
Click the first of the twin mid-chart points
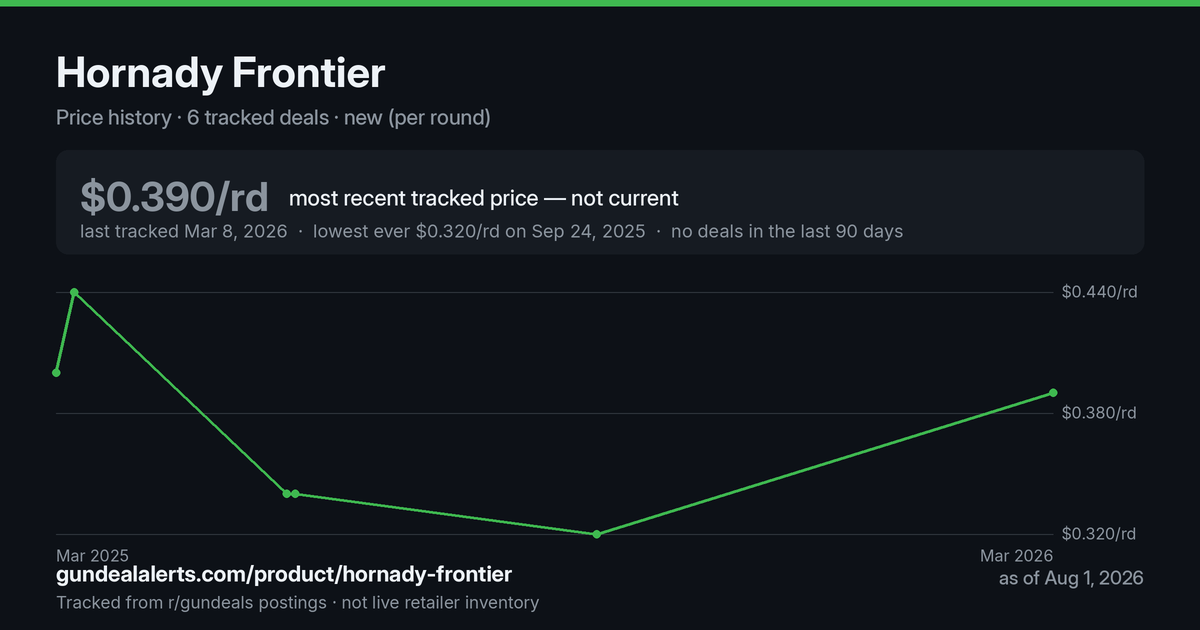[286, 493]
